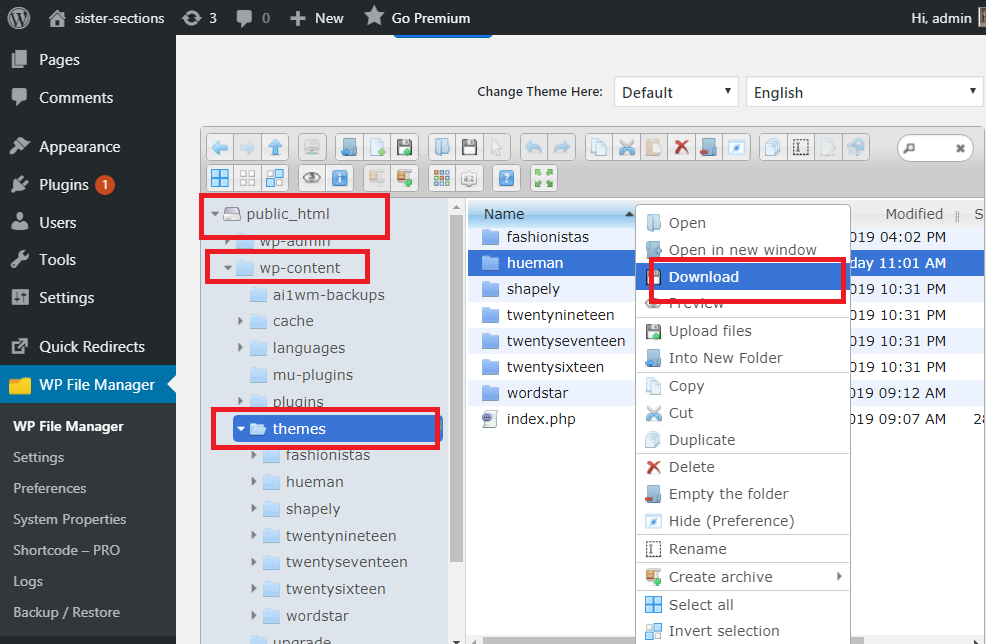Choose Download from context menu
986x644 pixels.
click(743, 277)
